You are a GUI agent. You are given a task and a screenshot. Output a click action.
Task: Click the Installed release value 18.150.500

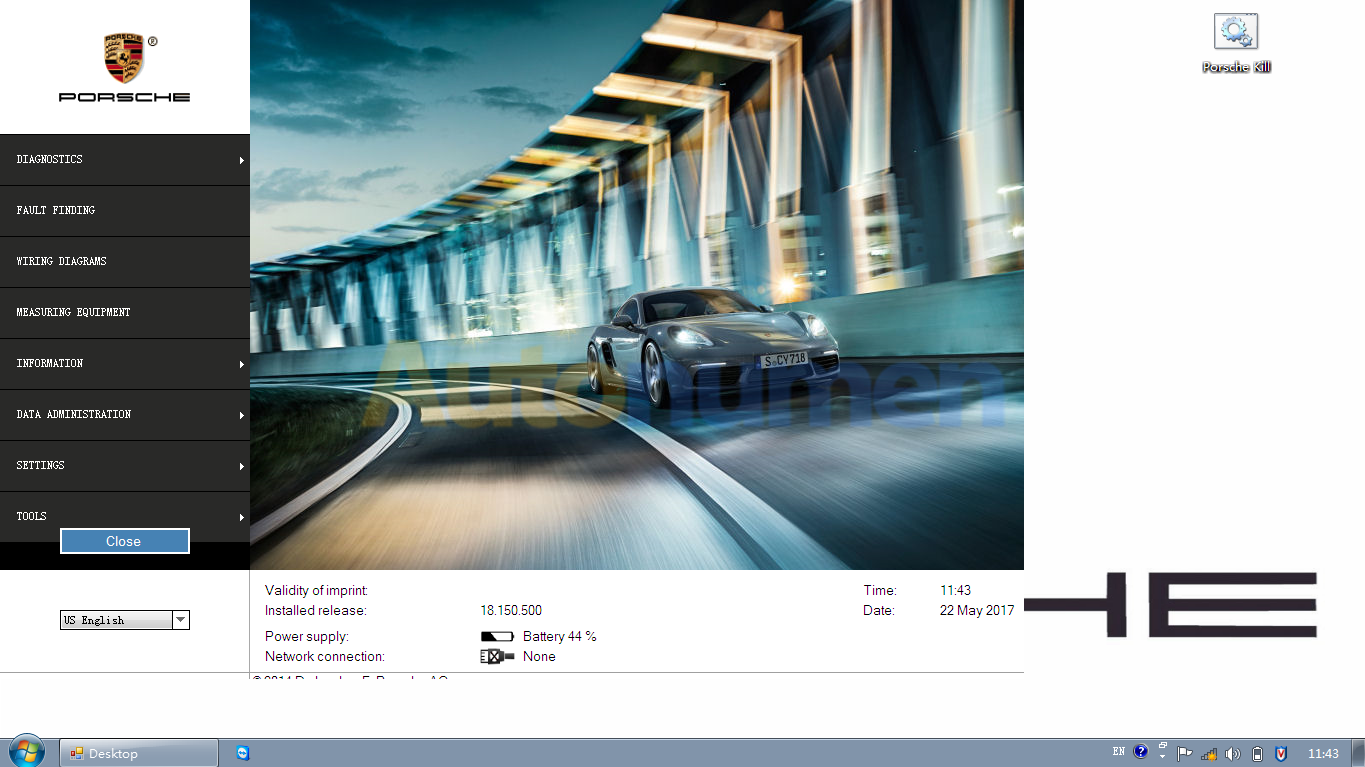click(511, 610)
